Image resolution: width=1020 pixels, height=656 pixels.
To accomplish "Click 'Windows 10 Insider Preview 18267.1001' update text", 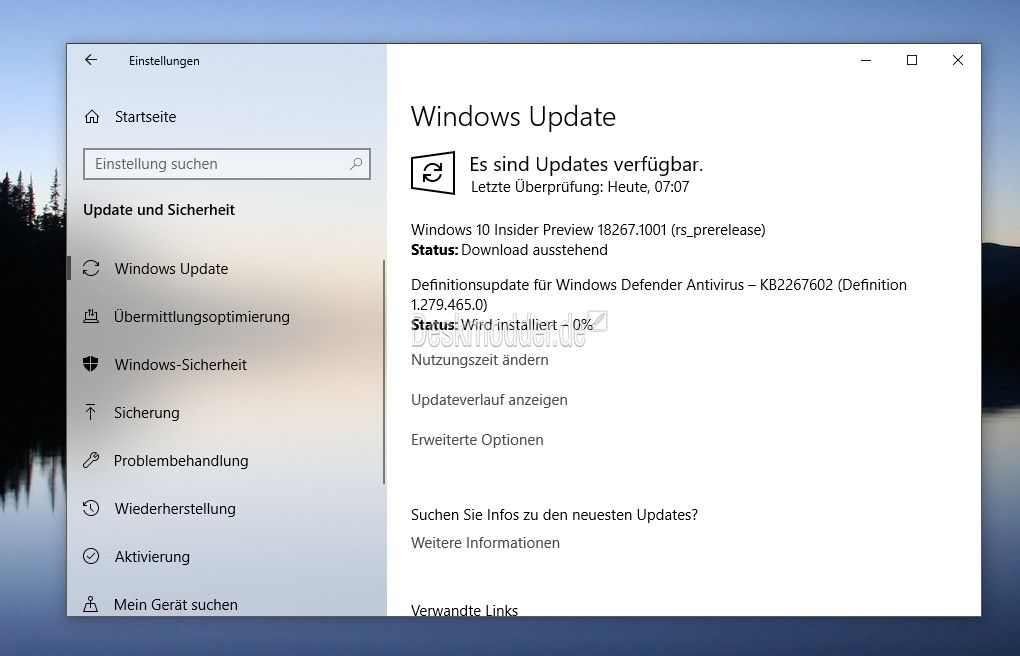I will coord(588,230).
